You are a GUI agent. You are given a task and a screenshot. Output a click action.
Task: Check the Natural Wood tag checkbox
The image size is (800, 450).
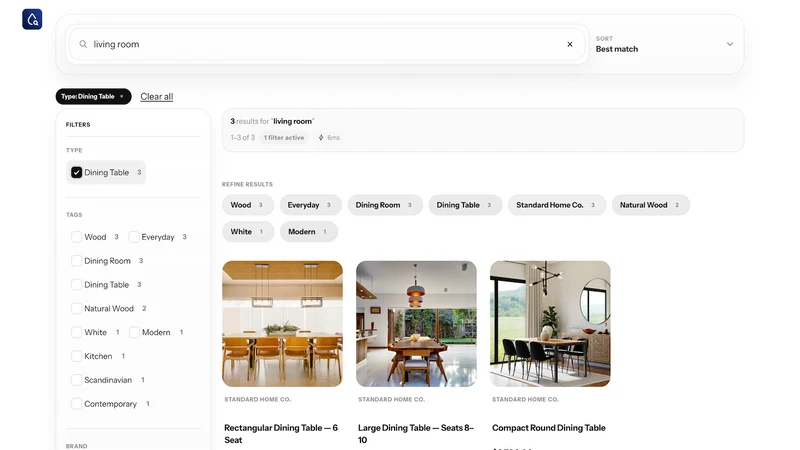[77, 308]
